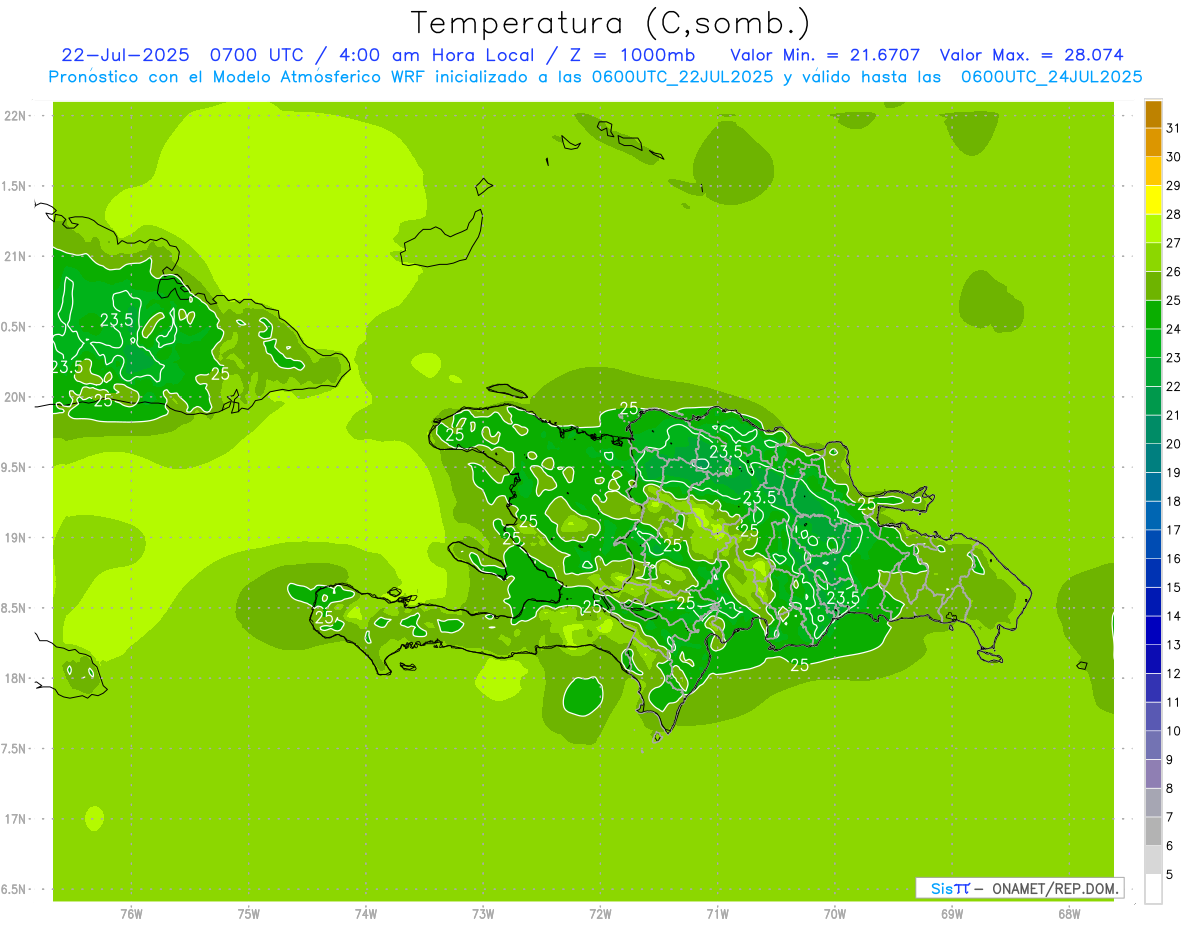
Task: Click purple legend swatch between 9 and 10
Action: [x=1153, y=745]
